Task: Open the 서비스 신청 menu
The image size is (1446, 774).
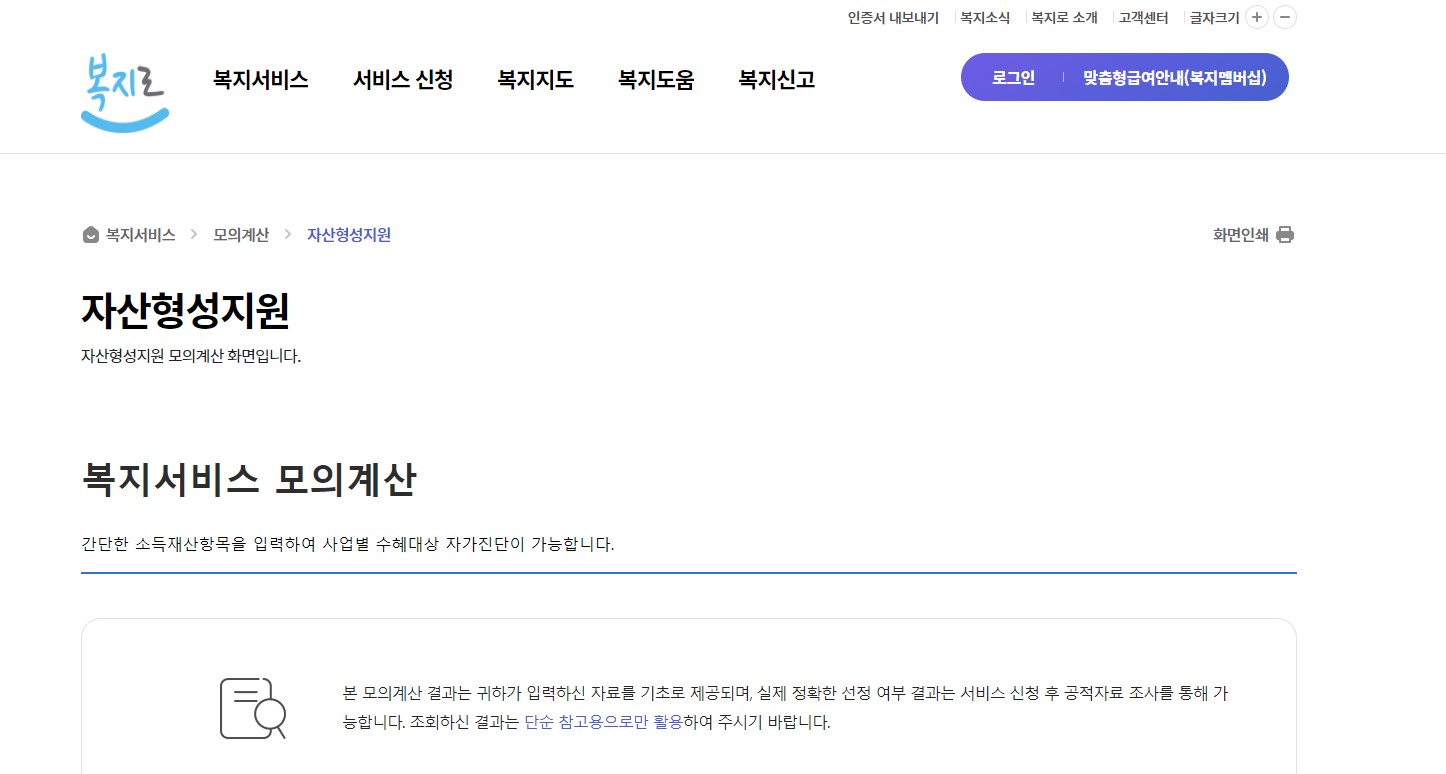Action: click(403, 80)
